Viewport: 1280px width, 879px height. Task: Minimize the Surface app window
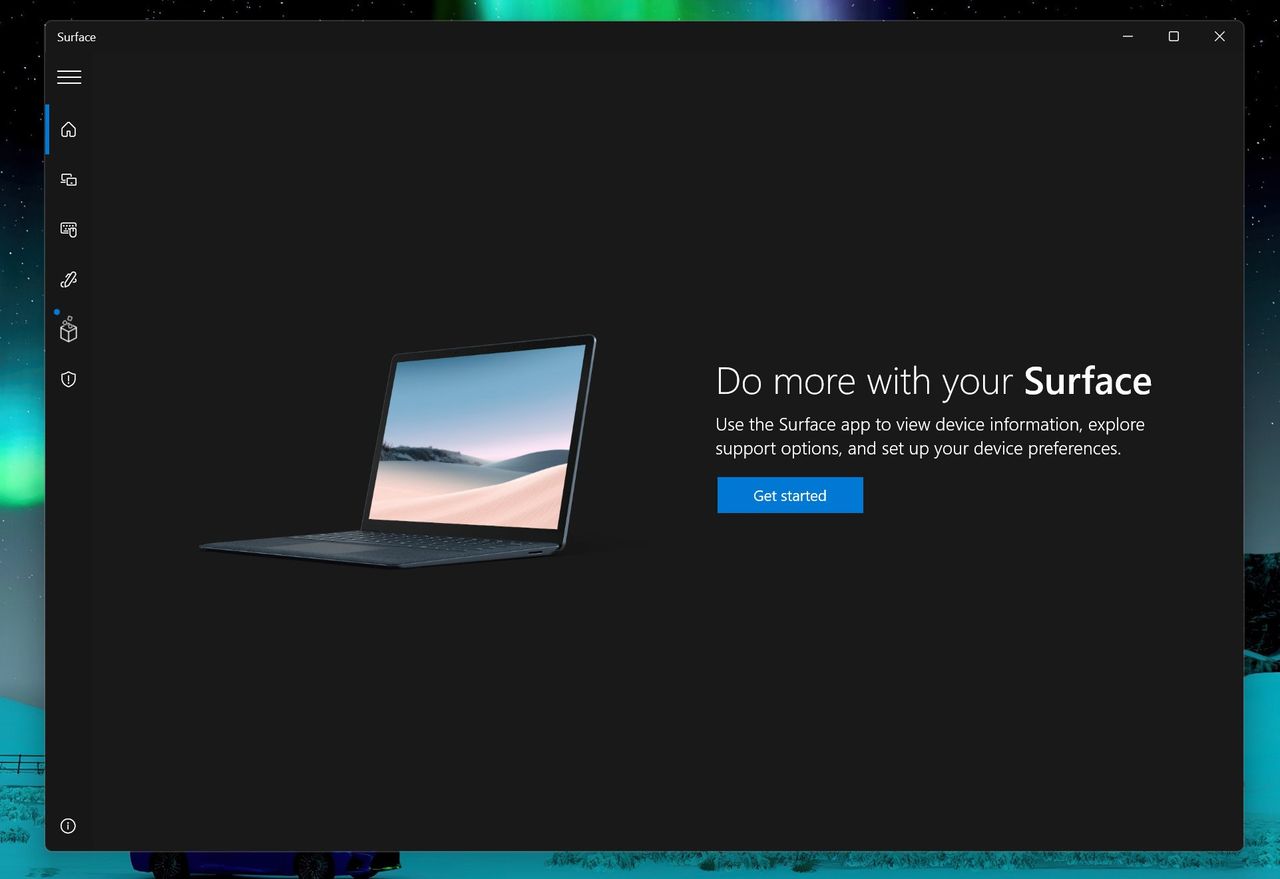tap(1128, 37)
